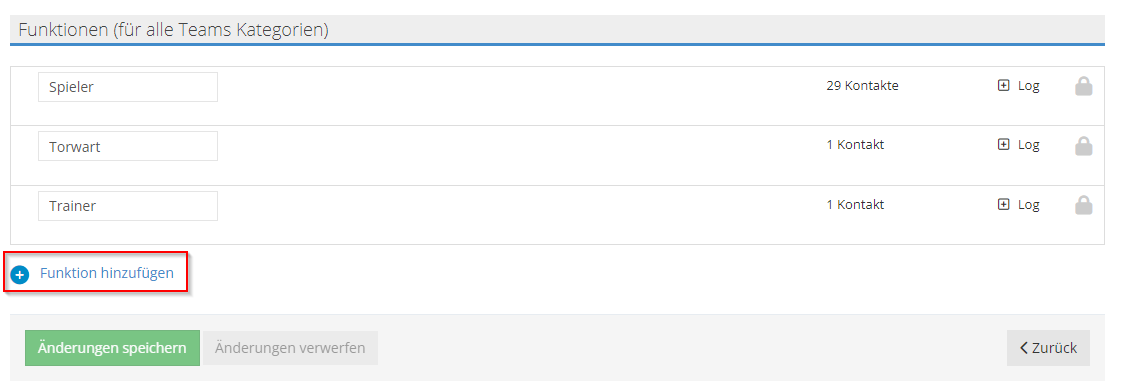Click the lock icon in Trainer row
1121x389 pixels.
(1084, 205)
